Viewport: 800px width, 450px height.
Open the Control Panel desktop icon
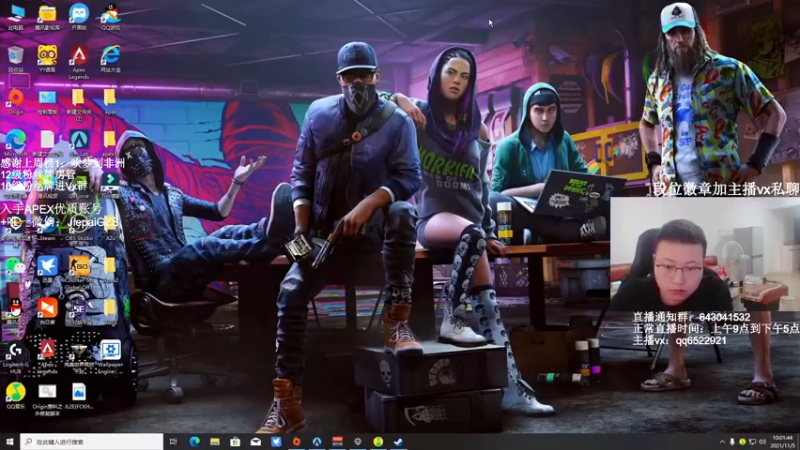(x=47, y=101)
